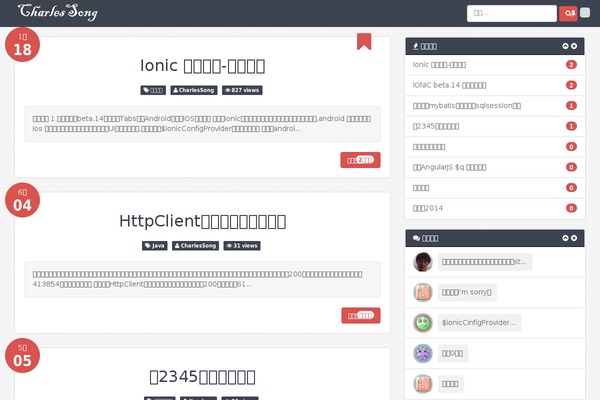
Task: Open sidebar entry starting with lowercase 'Ionic'
Action: tap(439, 65)
